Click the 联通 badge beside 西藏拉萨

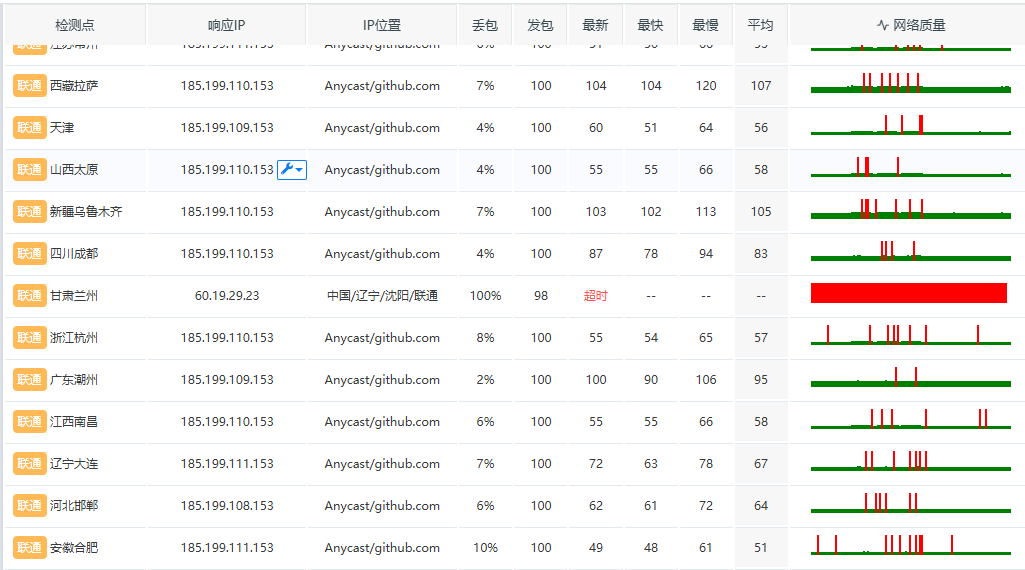[29, 86]
